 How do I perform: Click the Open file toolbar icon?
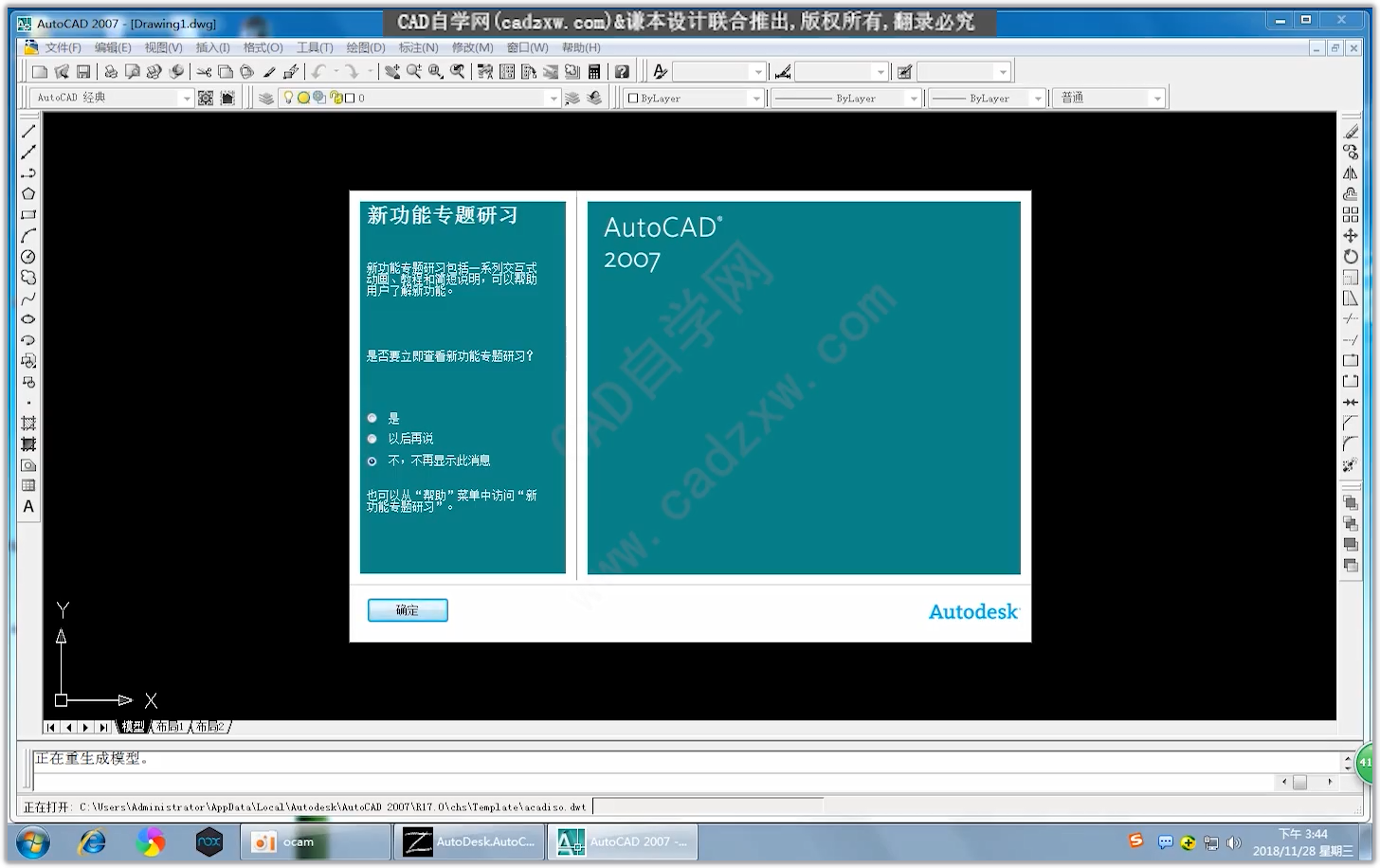pyautogui.click(x=62, y=71)
